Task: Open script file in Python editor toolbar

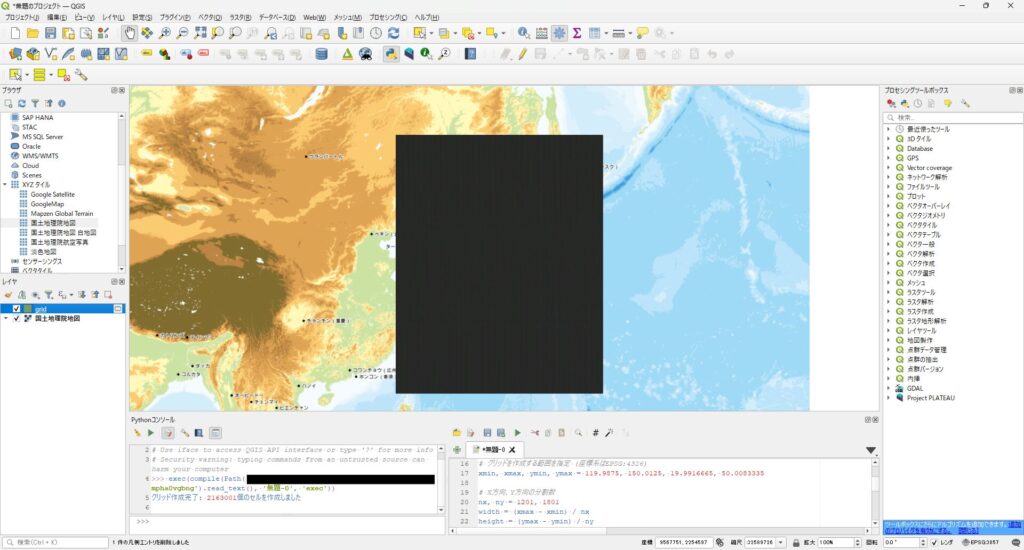Action: click(x=456, y=432)
